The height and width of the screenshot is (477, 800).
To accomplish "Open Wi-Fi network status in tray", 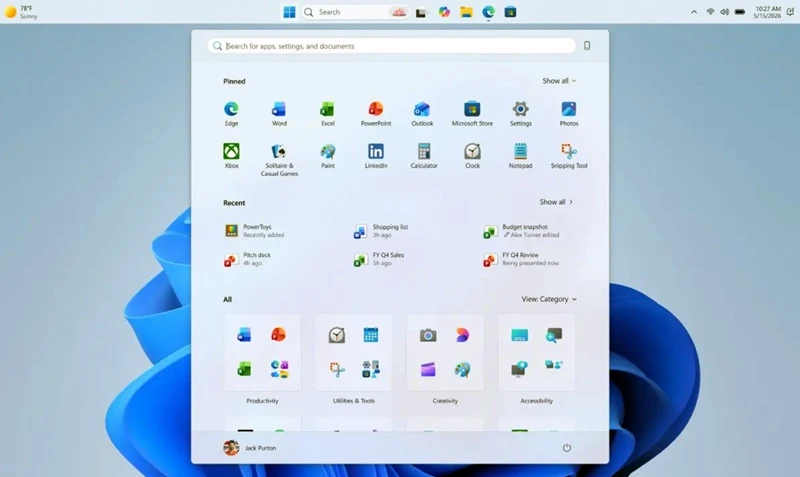I will pyautogui.click(x=710, y=12).
